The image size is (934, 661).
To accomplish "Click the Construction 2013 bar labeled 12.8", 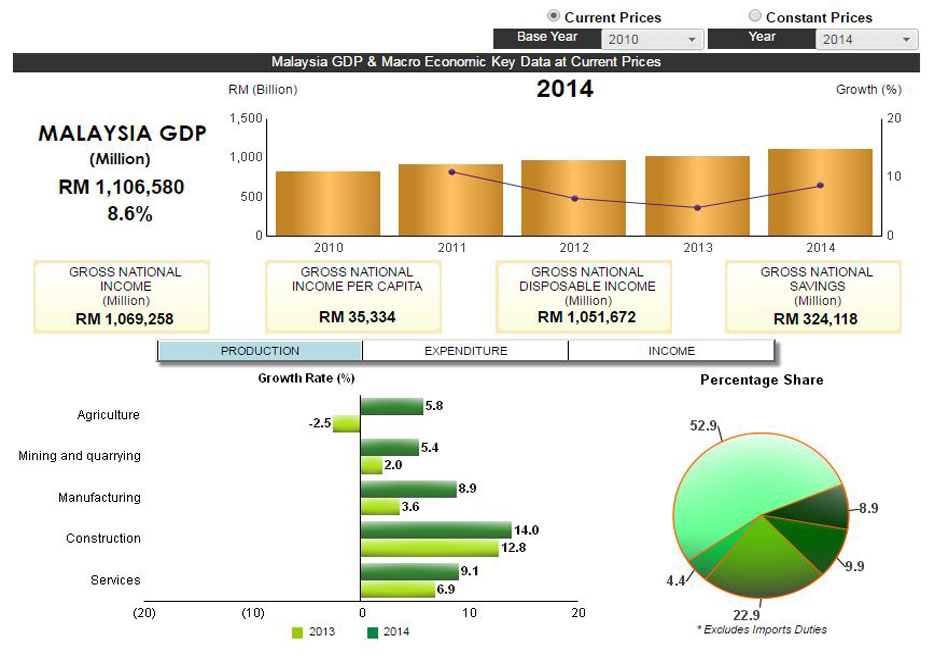I will (429, 548).
